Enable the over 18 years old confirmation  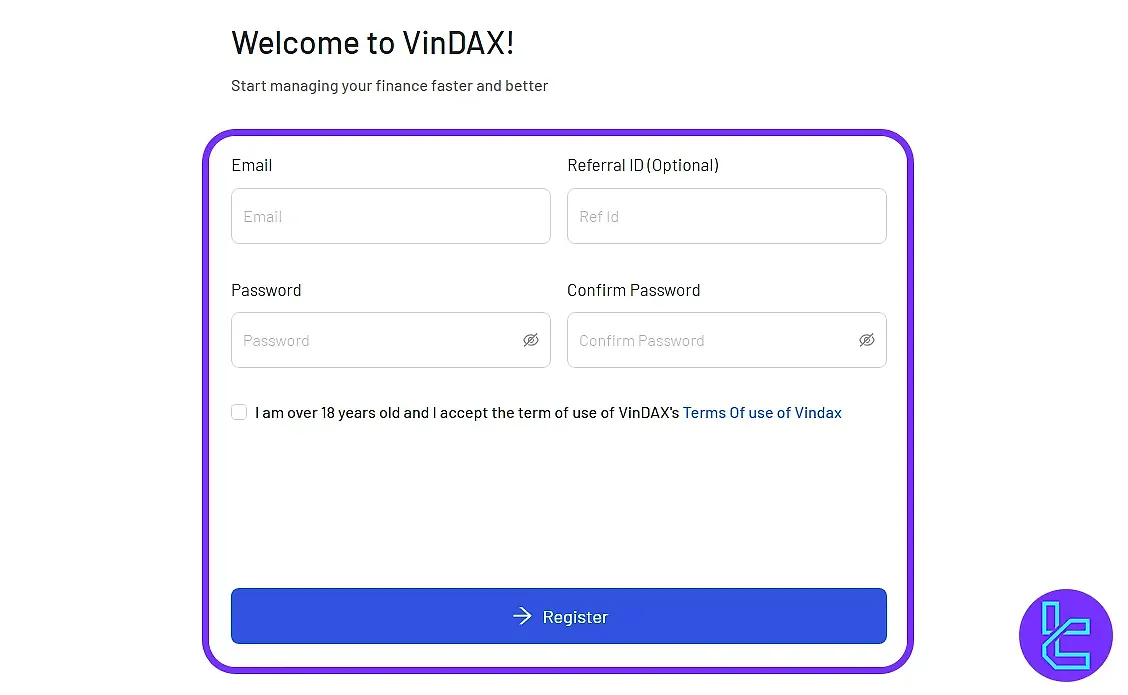click(x=239, y=411)
